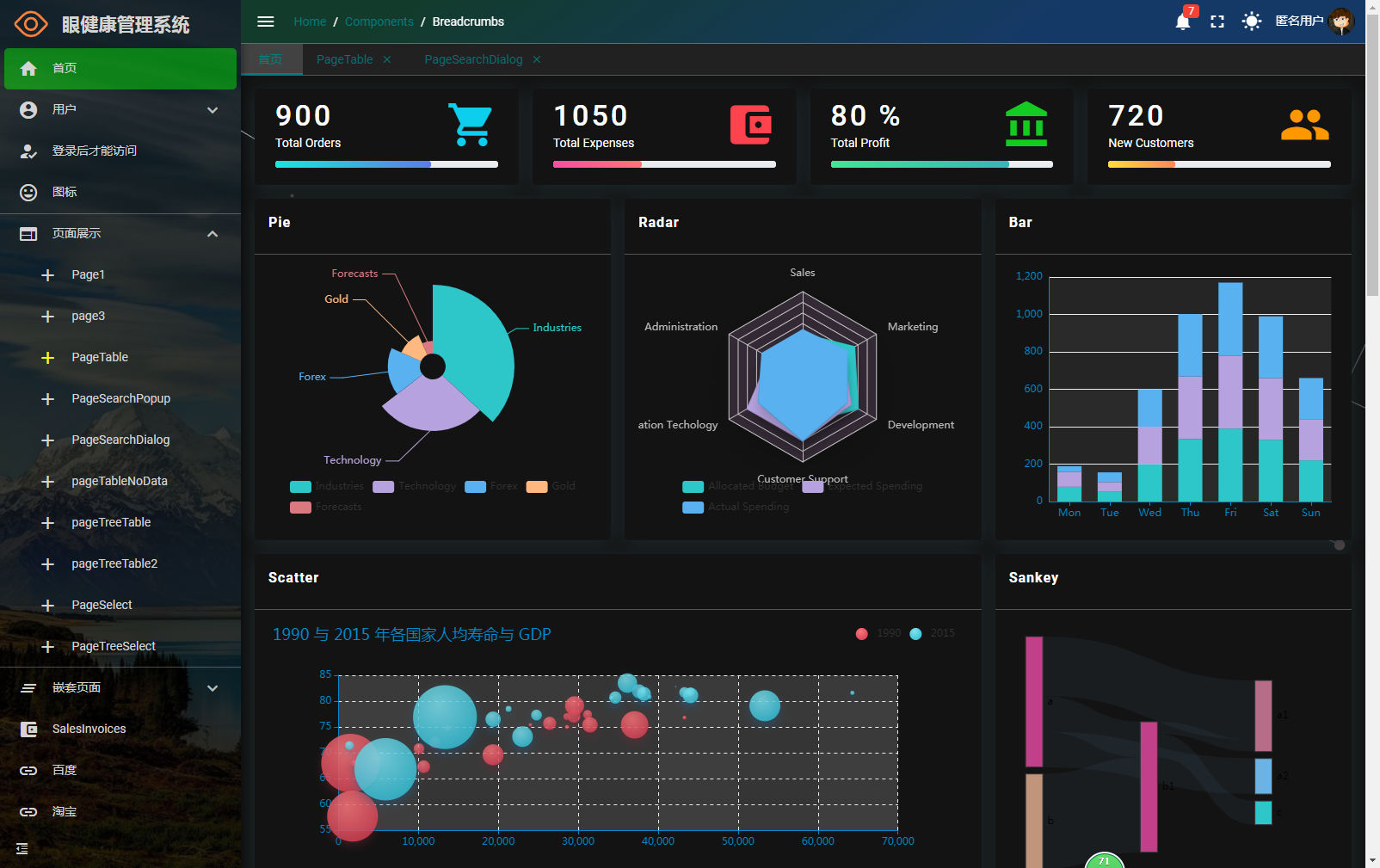This screenshot has width=1380, height=868.
Task: Toggle Allocated Budget radar legend
Action: [x=738, y=487]
